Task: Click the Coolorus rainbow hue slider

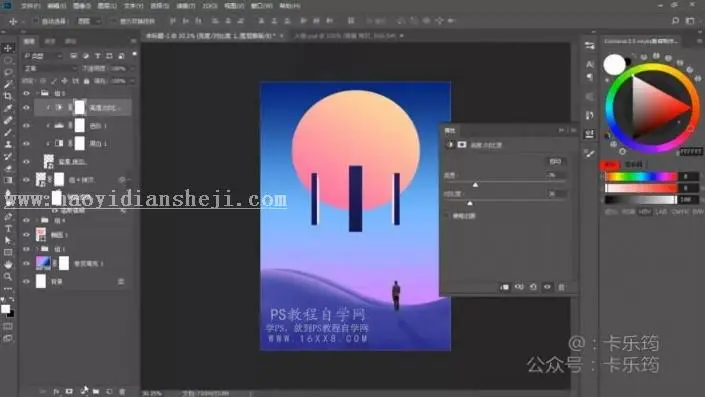Action: (640, 177)
